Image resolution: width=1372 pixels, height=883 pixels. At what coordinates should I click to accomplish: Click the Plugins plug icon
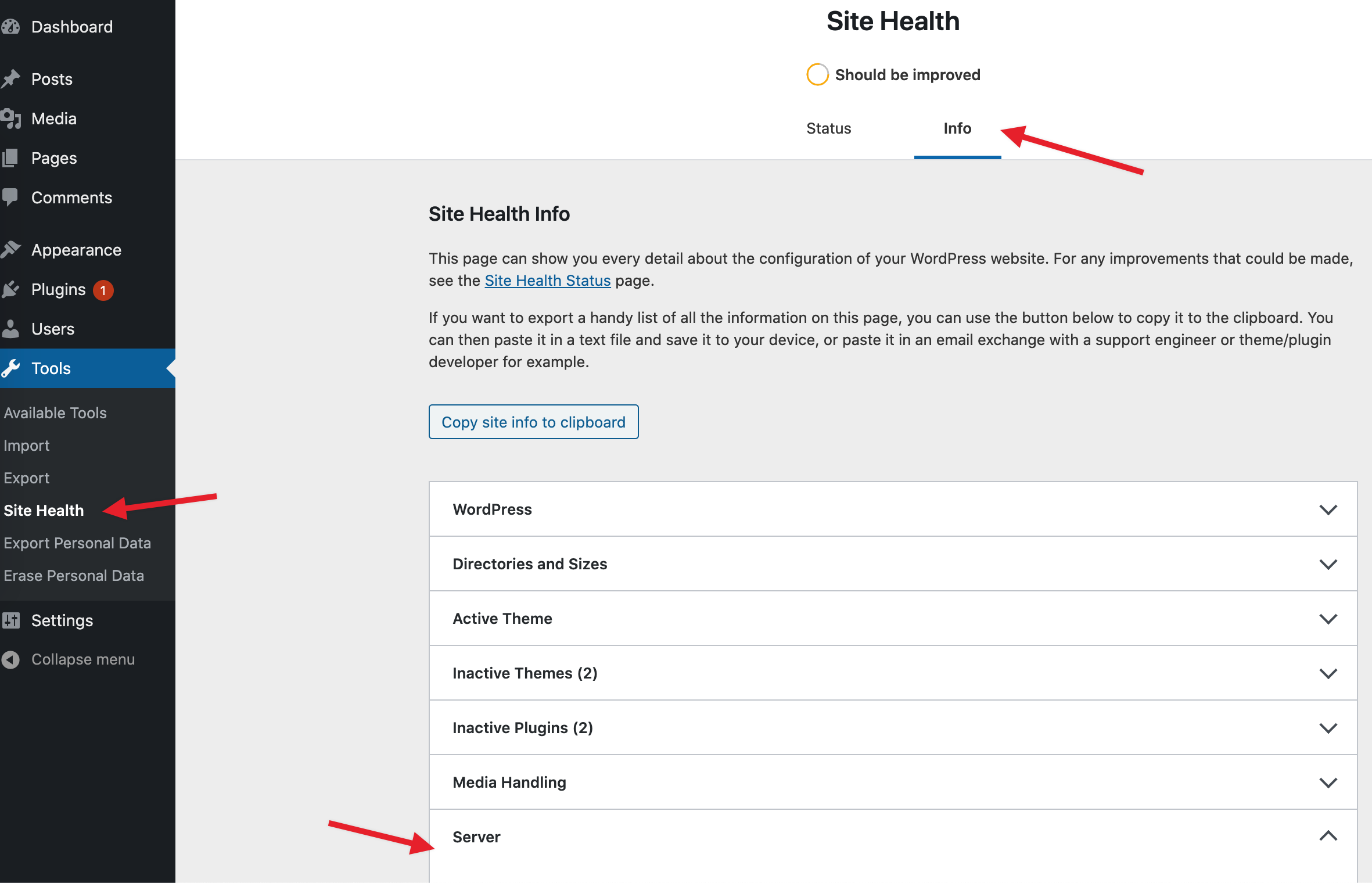coord(10,289)
